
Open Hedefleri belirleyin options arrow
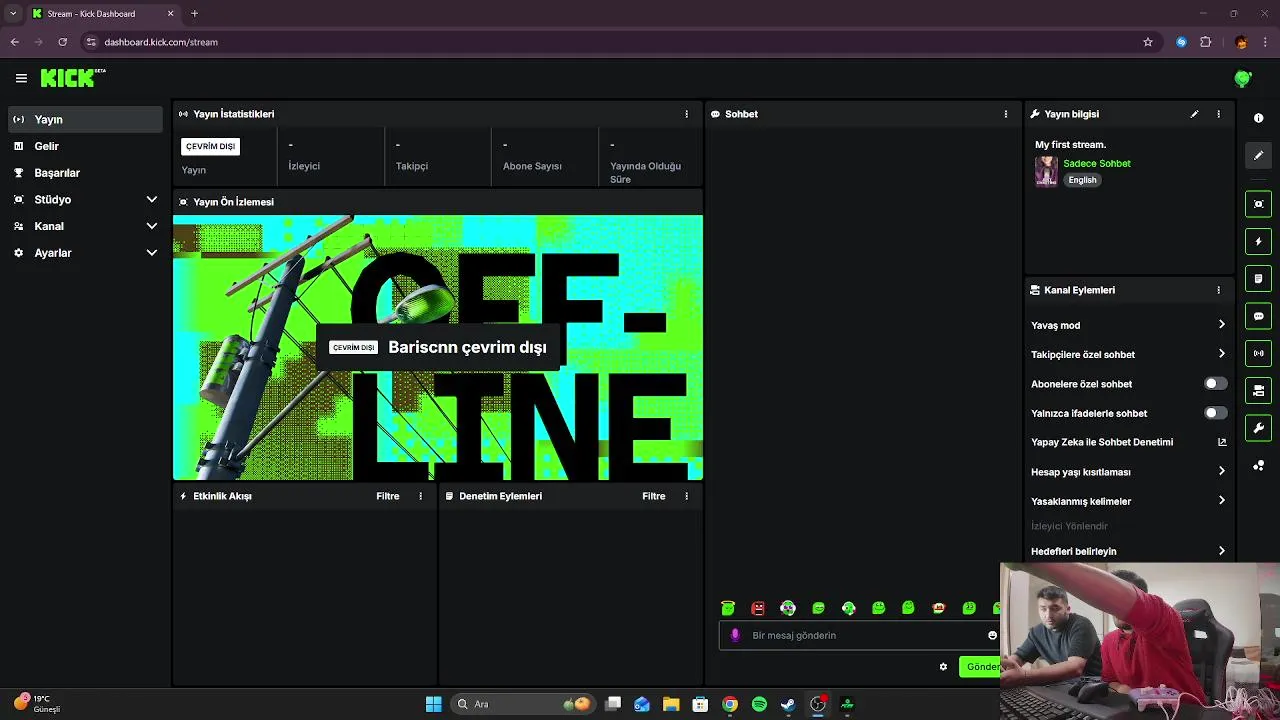pyautogui.click(x=1221, y=551)
